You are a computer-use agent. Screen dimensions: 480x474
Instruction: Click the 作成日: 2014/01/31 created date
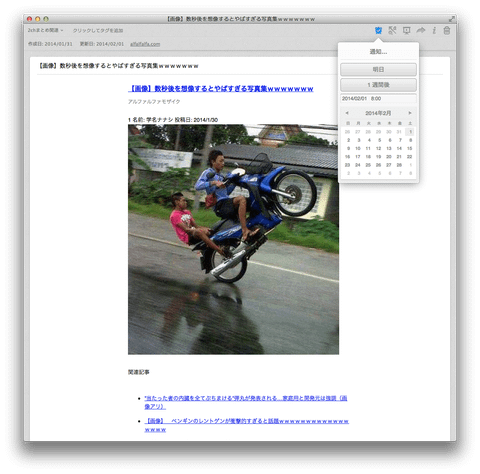pos(50,44)
